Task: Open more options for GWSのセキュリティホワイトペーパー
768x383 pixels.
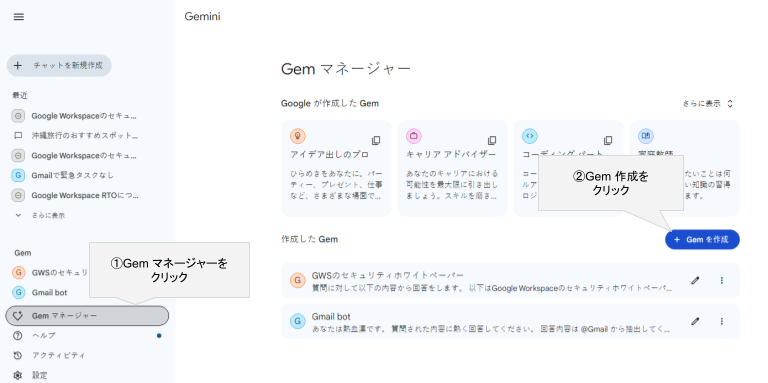Action: point(722,281)
